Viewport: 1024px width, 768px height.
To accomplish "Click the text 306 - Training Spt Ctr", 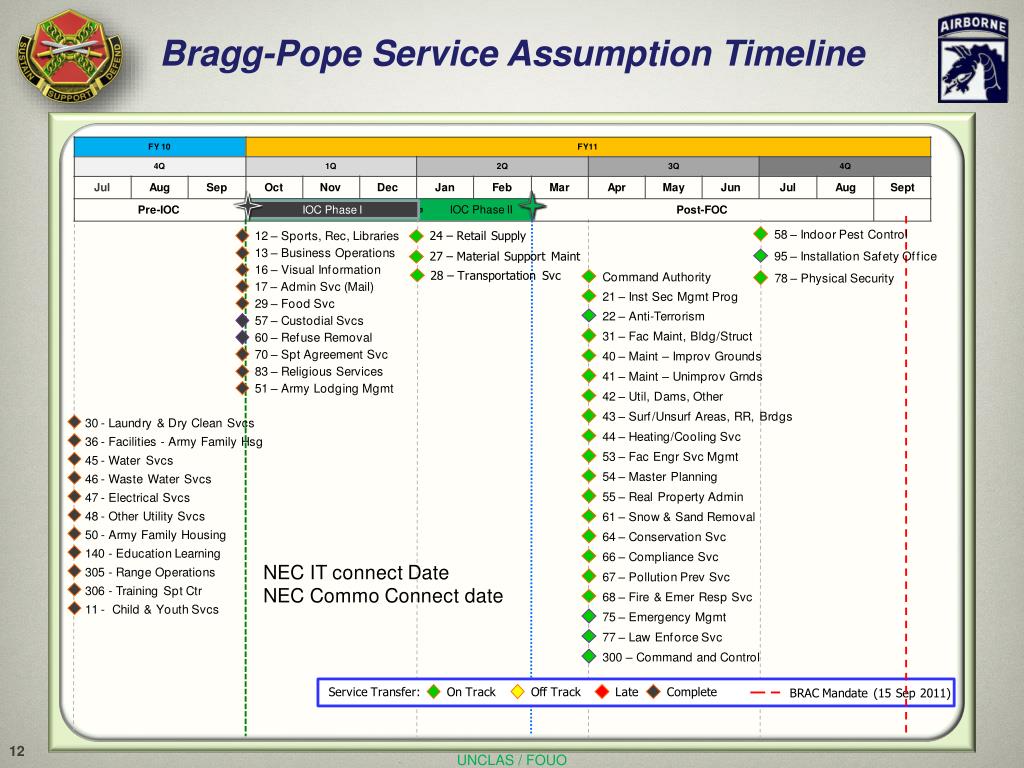I will tap(143, 591).
